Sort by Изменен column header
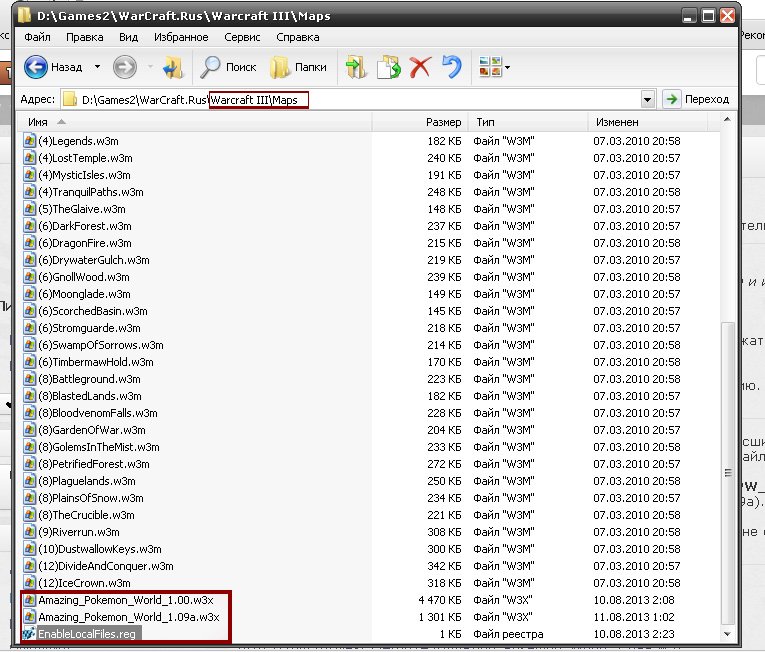 647,122
